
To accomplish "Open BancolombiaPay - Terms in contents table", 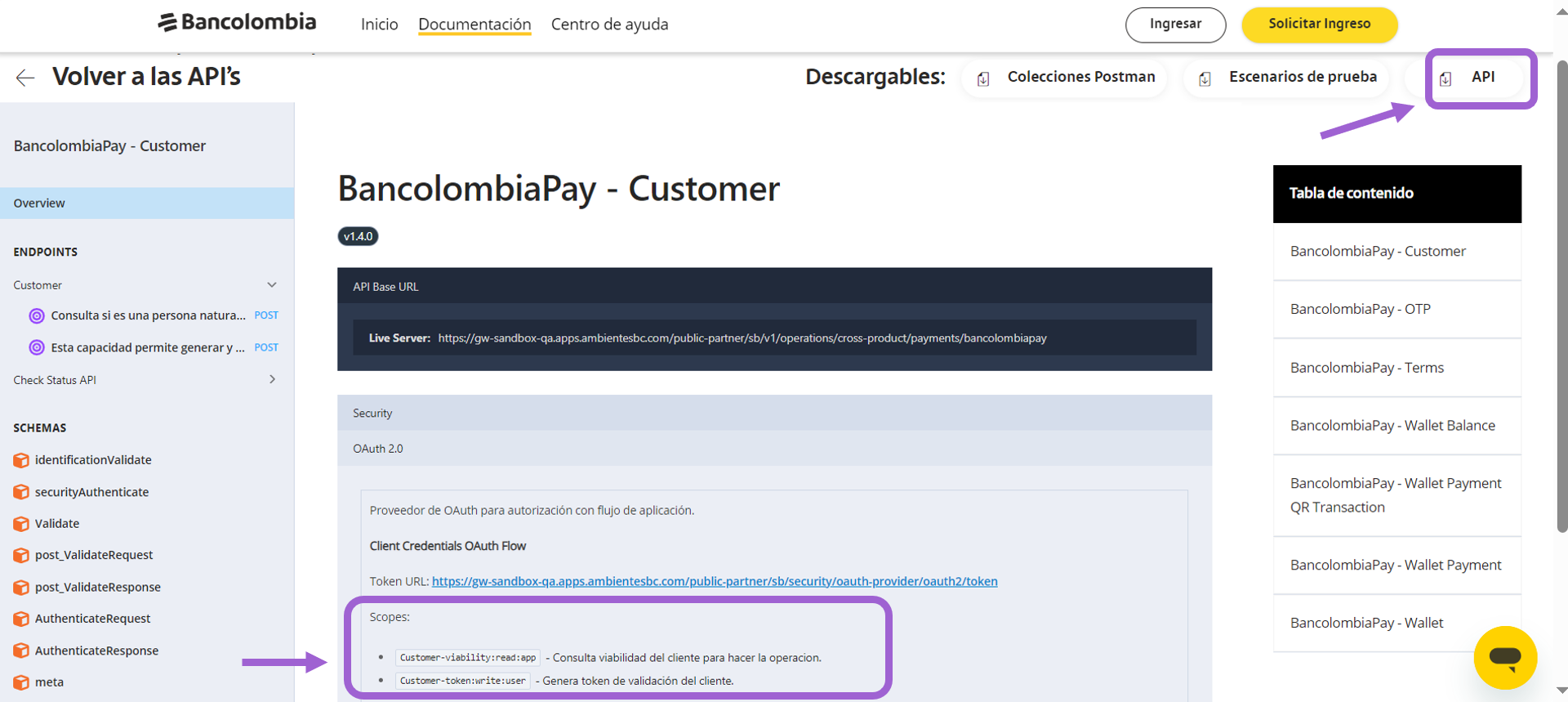I will [1397, 368].
